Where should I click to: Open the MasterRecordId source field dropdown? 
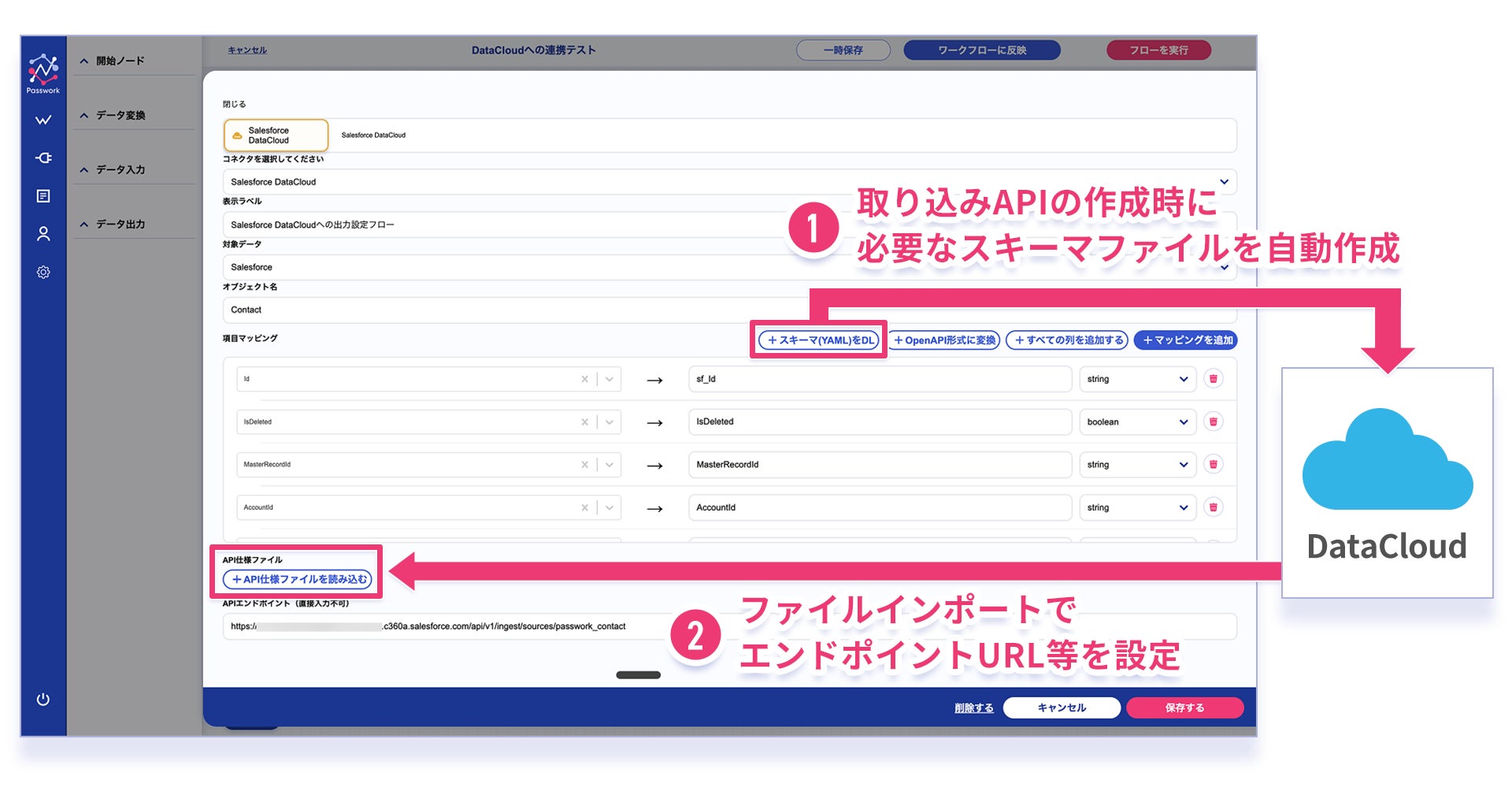pos(610,465)
